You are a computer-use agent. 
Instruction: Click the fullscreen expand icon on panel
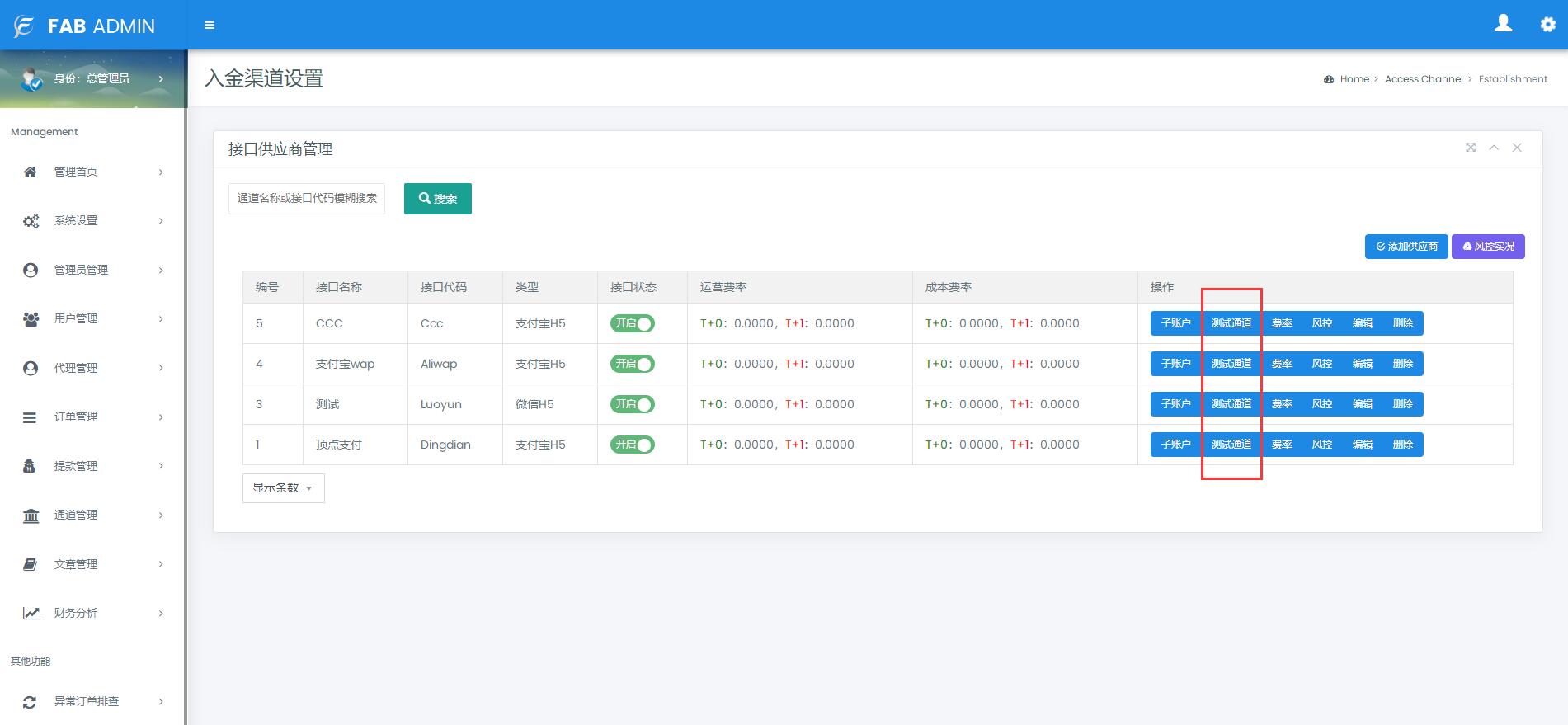pos(1470,148)
